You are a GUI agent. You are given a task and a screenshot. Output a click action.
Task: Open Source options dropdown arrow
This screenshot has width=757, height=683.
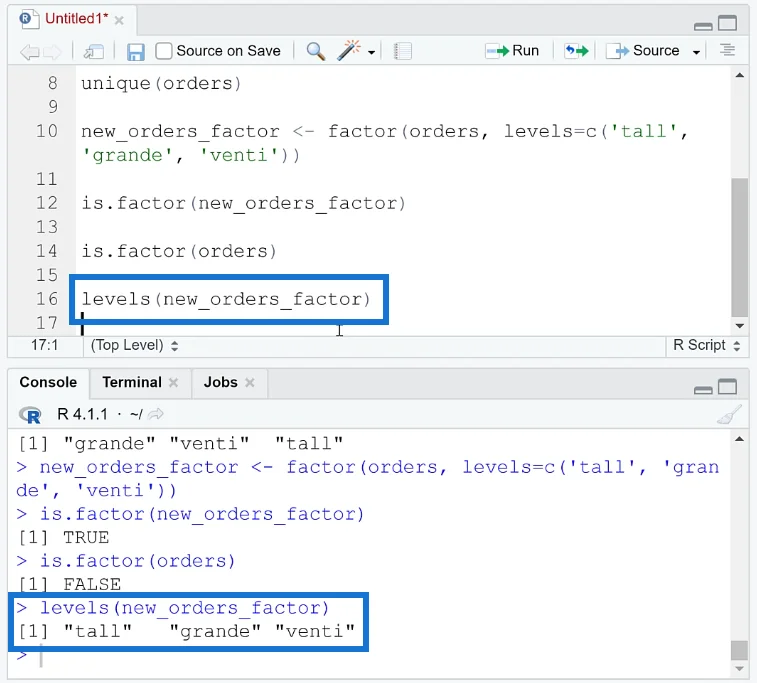pos(696,52)
